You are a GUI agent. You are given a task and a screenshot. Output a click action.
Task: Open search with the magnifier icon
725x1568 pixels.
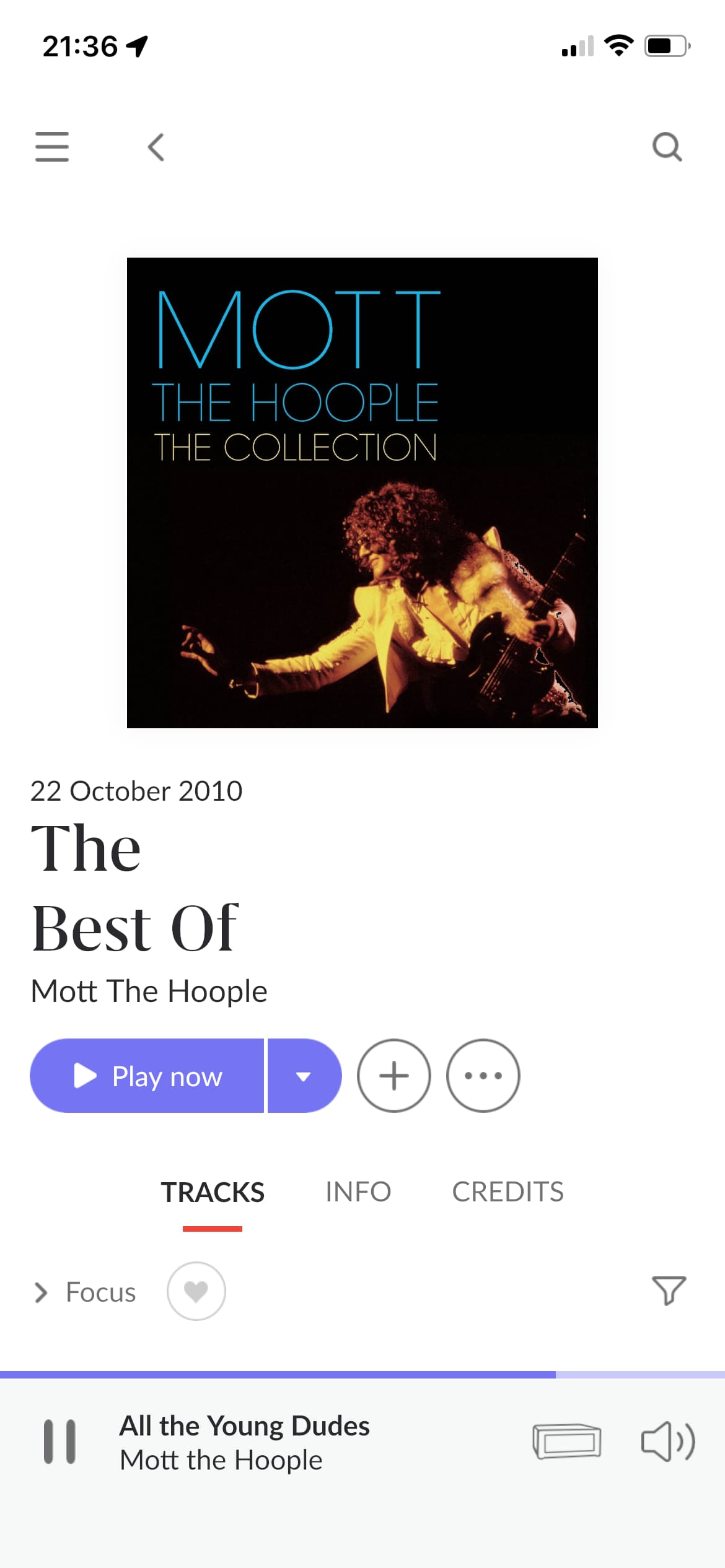click(x=667, y=147)
